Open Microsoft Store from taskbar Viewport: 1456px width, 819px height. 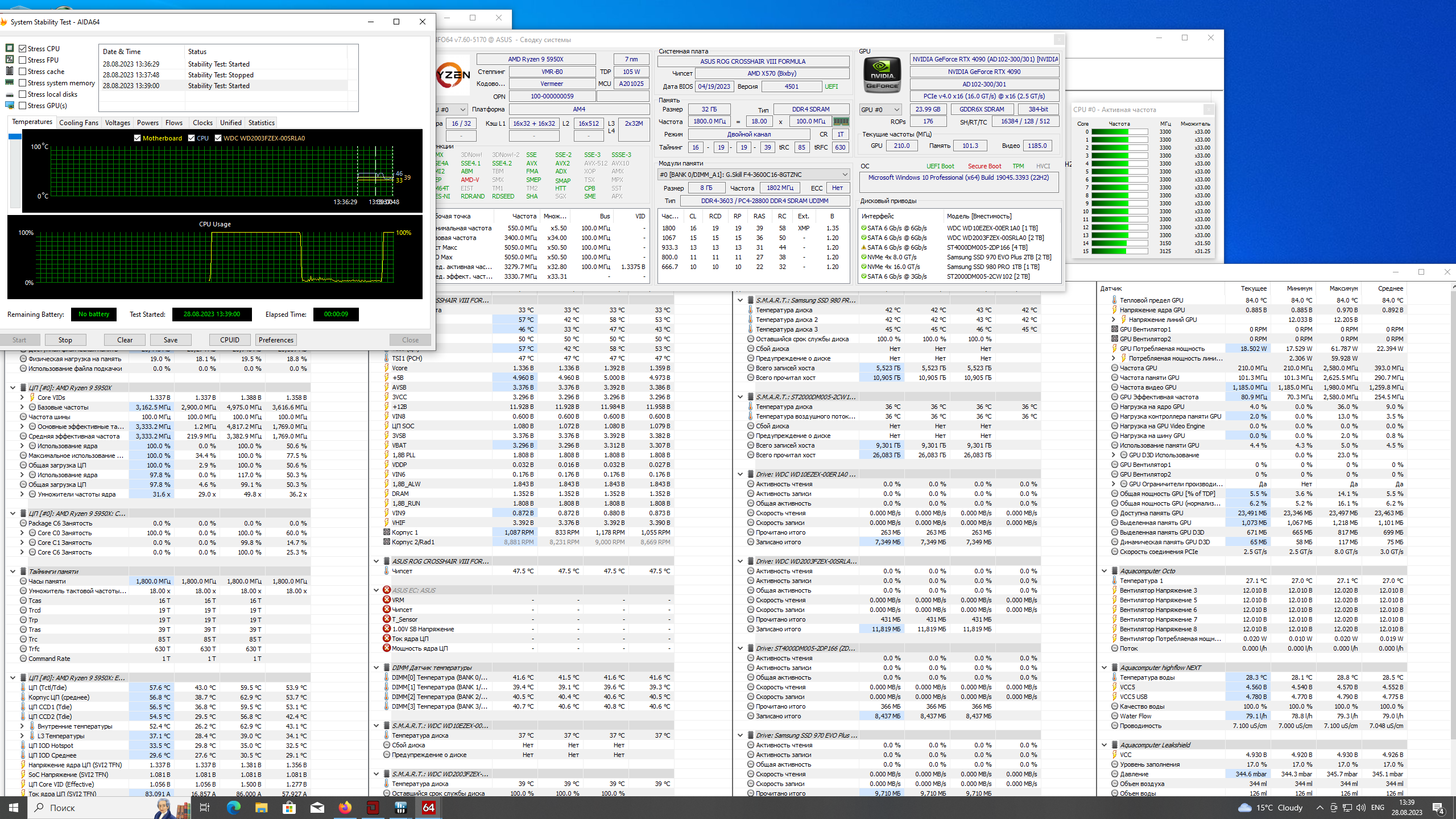click(289, 807)
